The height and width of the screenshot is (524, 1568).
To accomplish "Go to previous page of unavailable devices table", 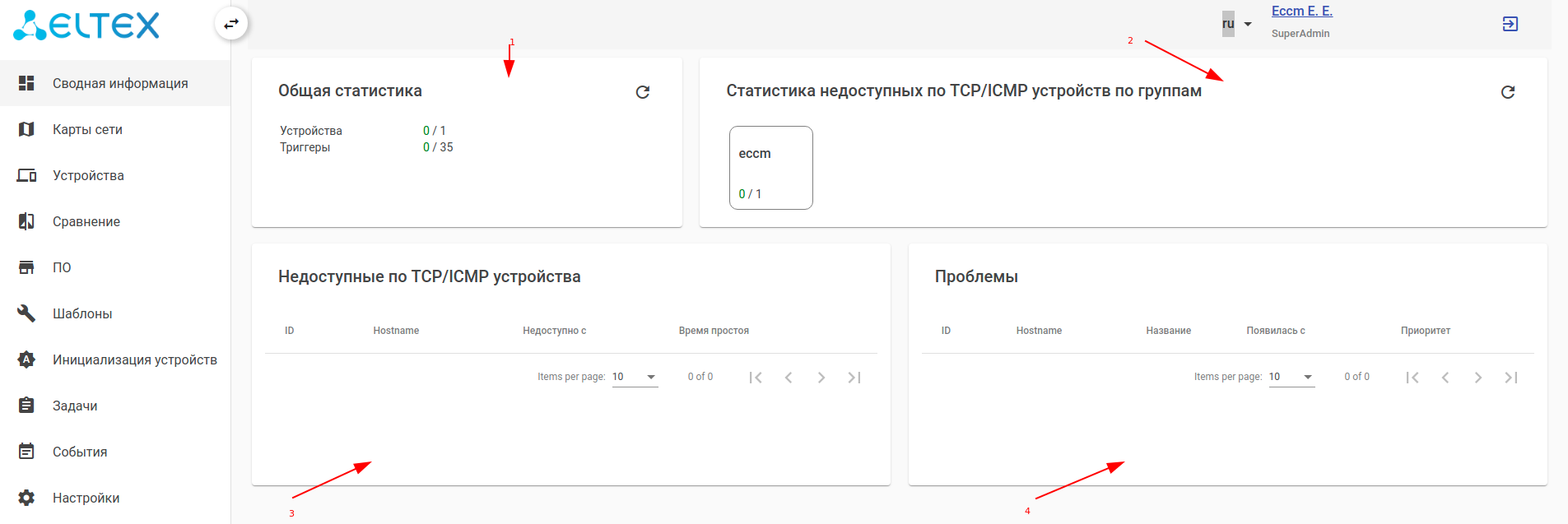I will (x=789, y=378).
